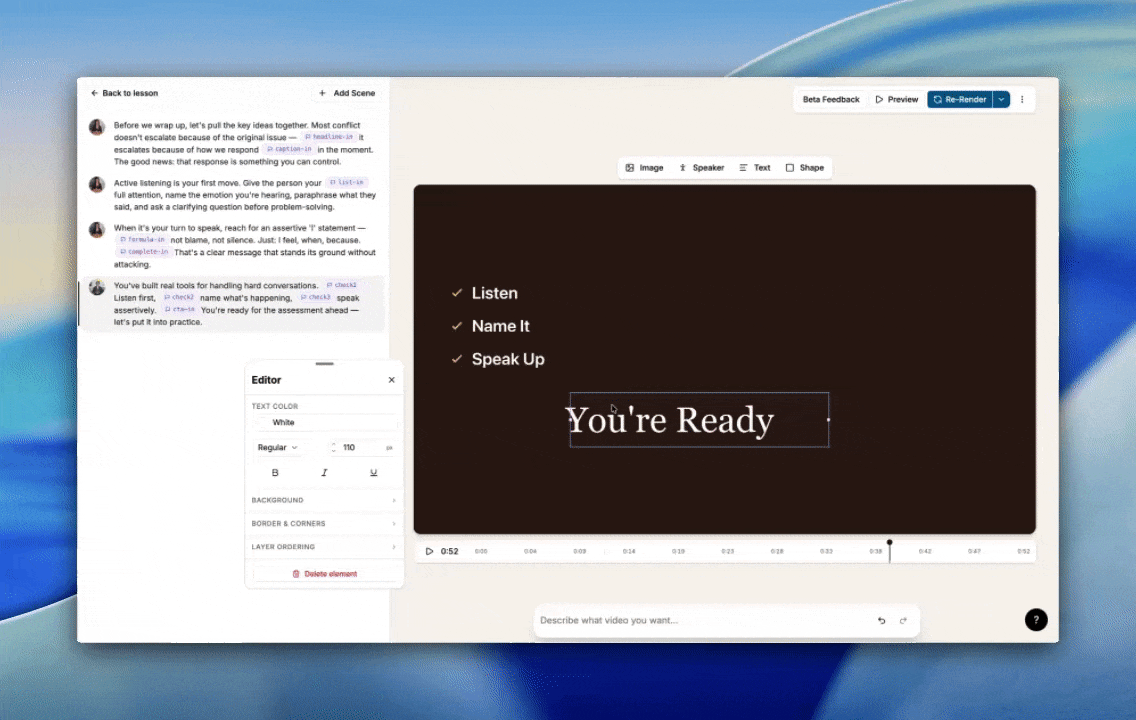Click the checkmark icon next to Listen
This screenshot has height=720, width=1136.
click(456, 293)
